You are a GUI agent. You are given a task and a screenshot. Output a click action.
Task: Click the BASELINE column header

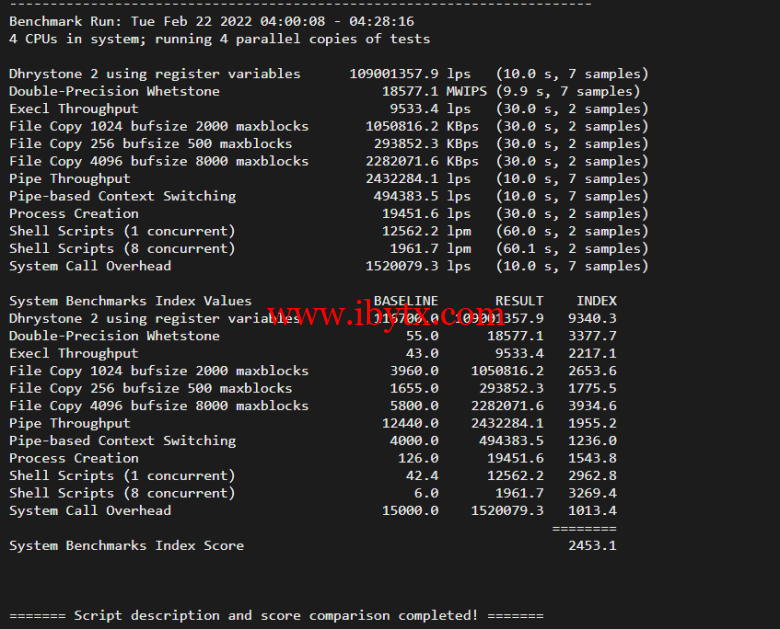(x=406, y=301)
